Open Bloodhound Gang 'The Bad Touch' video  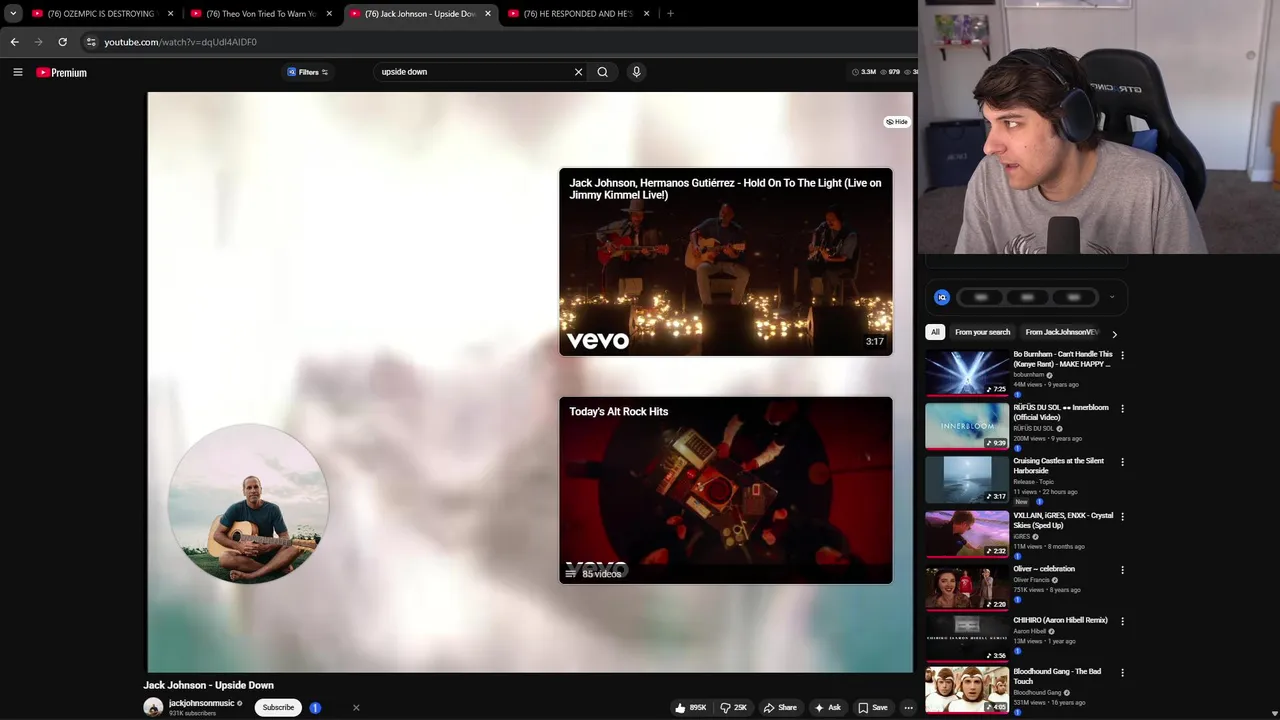pos(1057,676)
